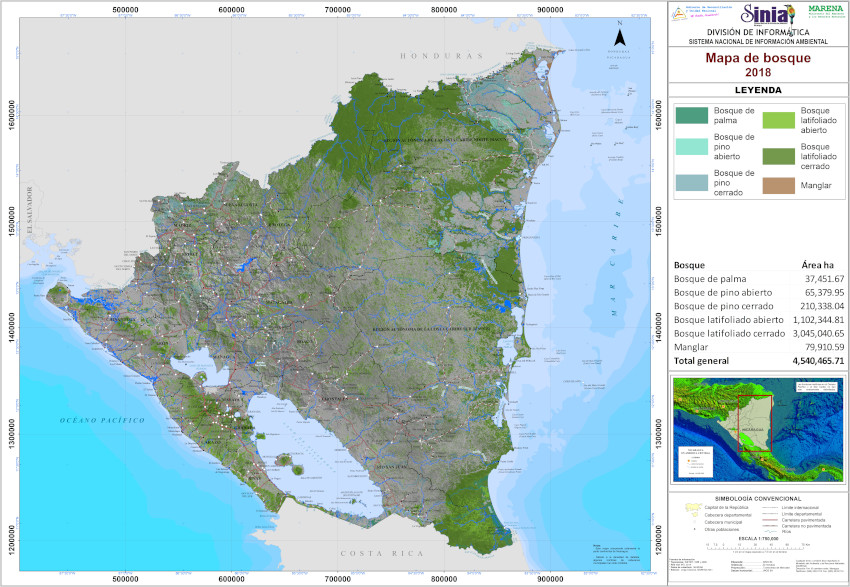The height and width of the screenshot is (587, 850).
Task: Select the Bosque de pino cerrado swatch
Action: [x=691, y=182]
